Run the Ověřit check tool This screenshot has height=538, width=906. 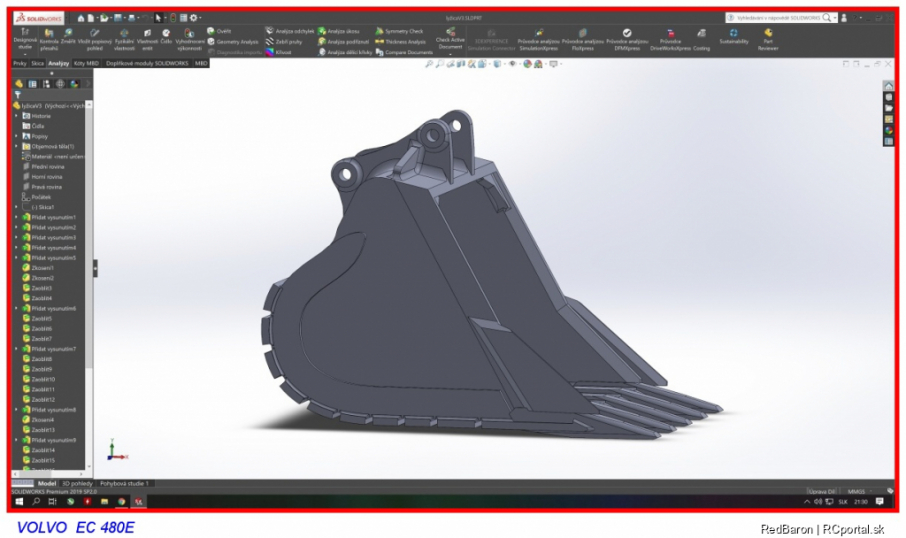click(219, 31)
